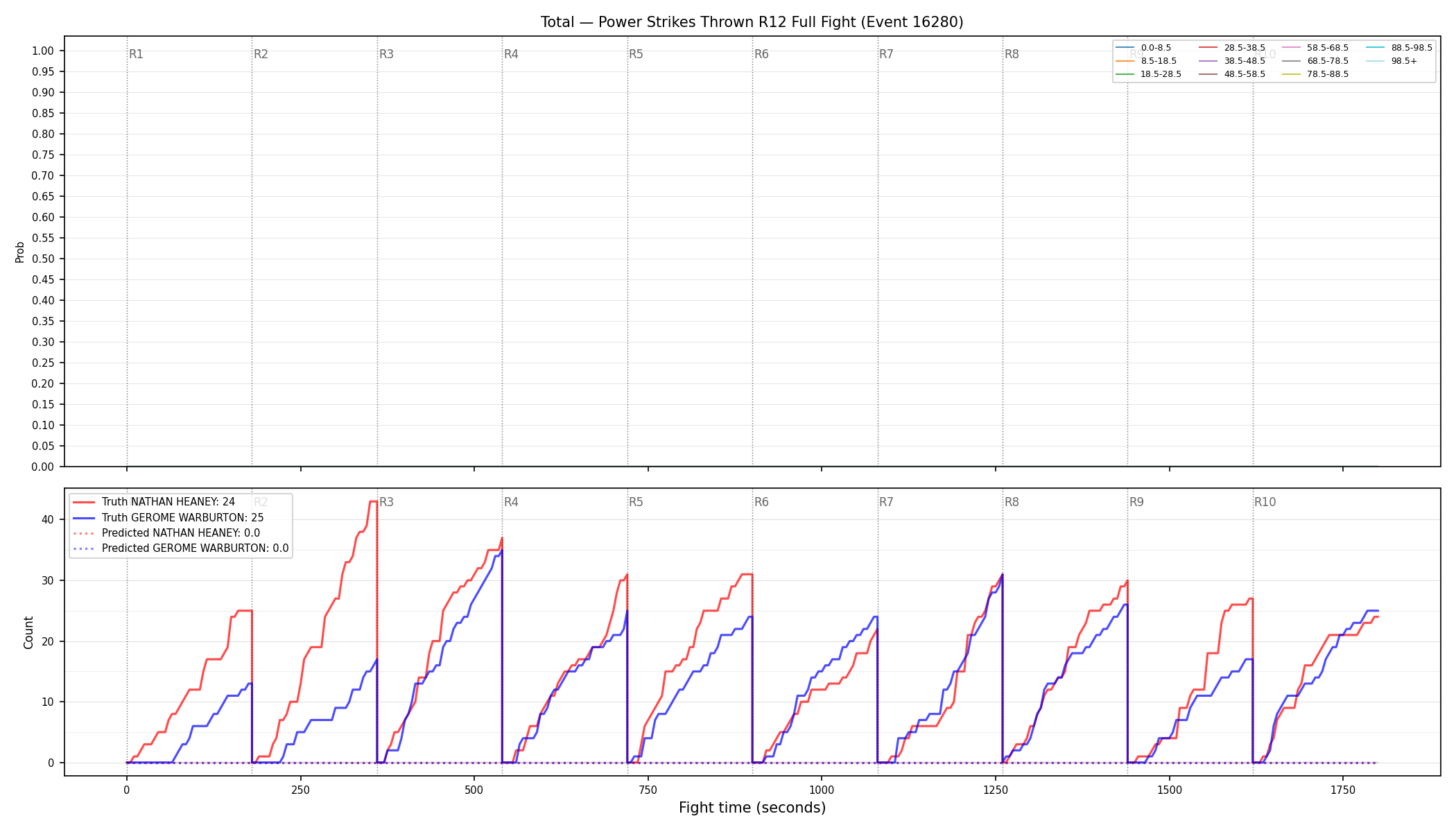Click the R5 round marker in bottom chart
The width and height of the screenshot is (1456, 832).
click(636, 502)
